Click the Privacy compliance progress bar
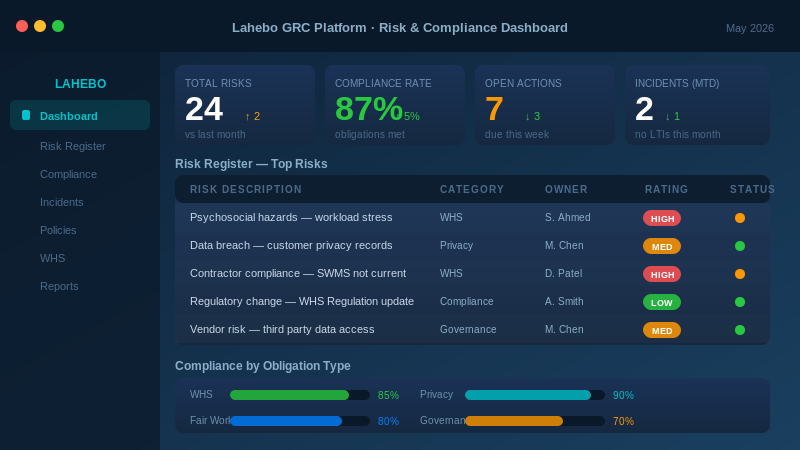 (535, 395)
